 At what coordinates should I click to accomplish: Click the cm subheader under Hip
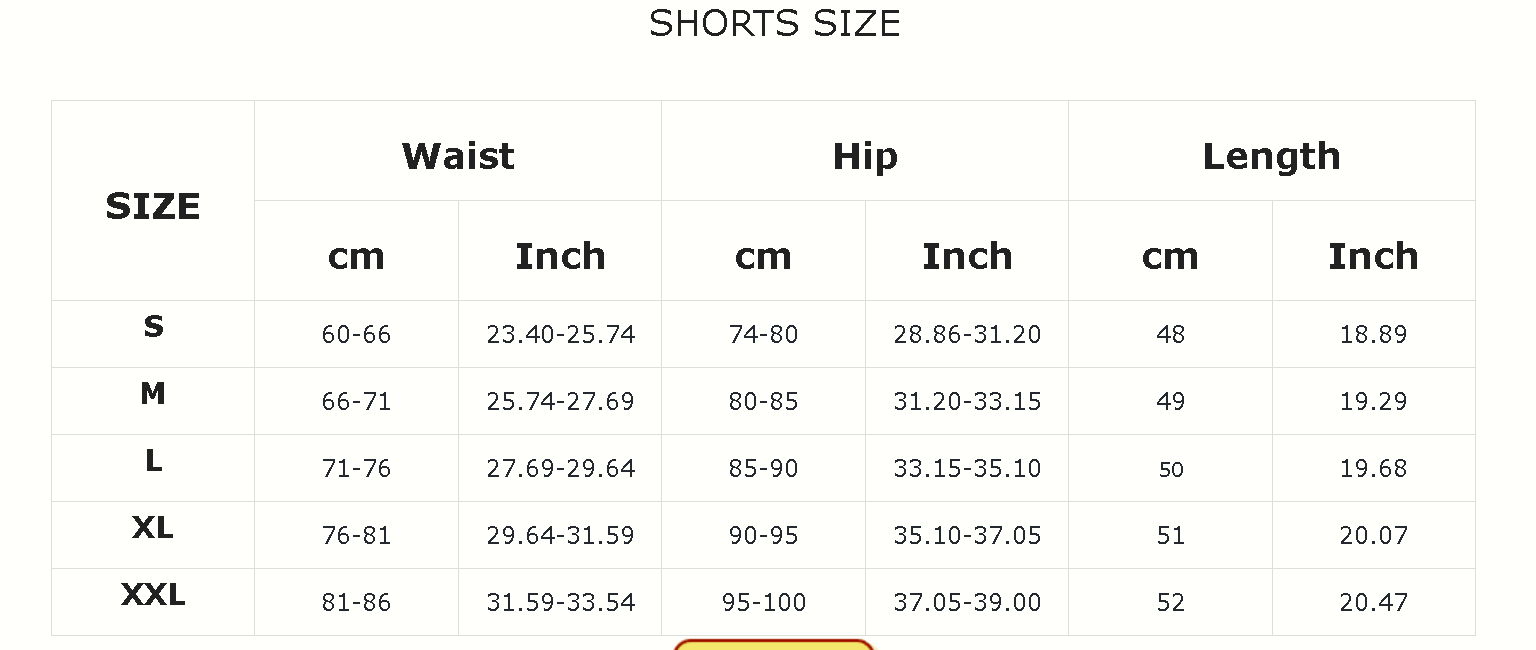763,256
